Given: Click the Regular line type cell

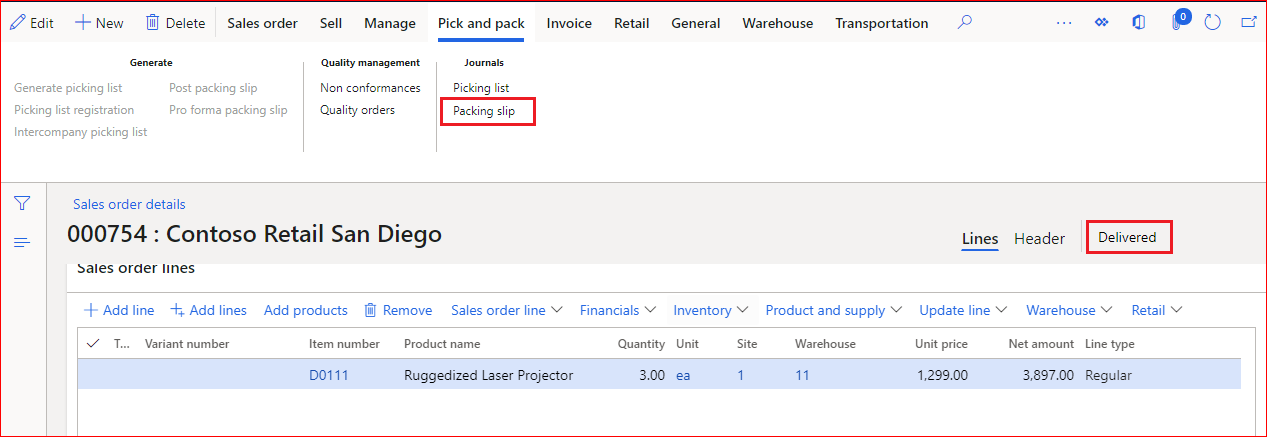Looking at the screenshot, I should tap(1108, 376).
